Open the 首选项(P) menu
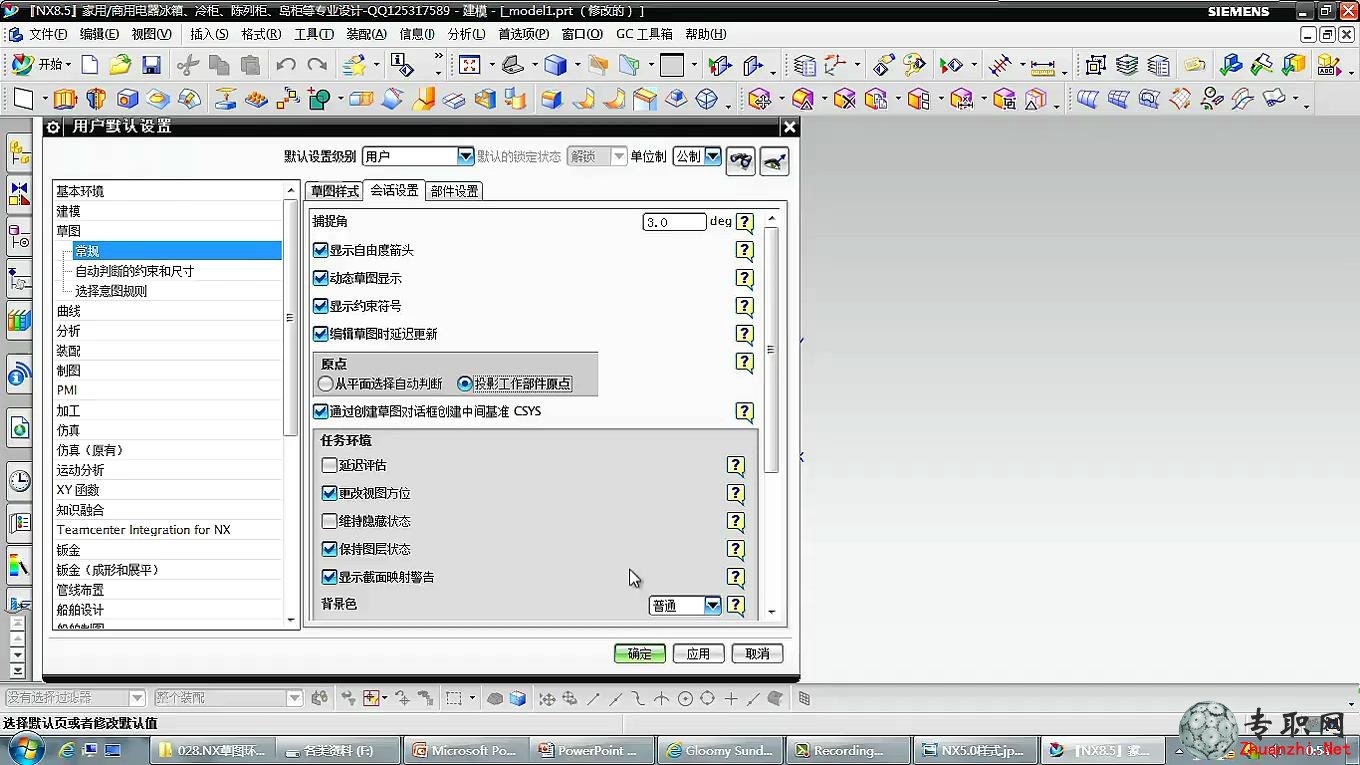 (x=524, y=34)
